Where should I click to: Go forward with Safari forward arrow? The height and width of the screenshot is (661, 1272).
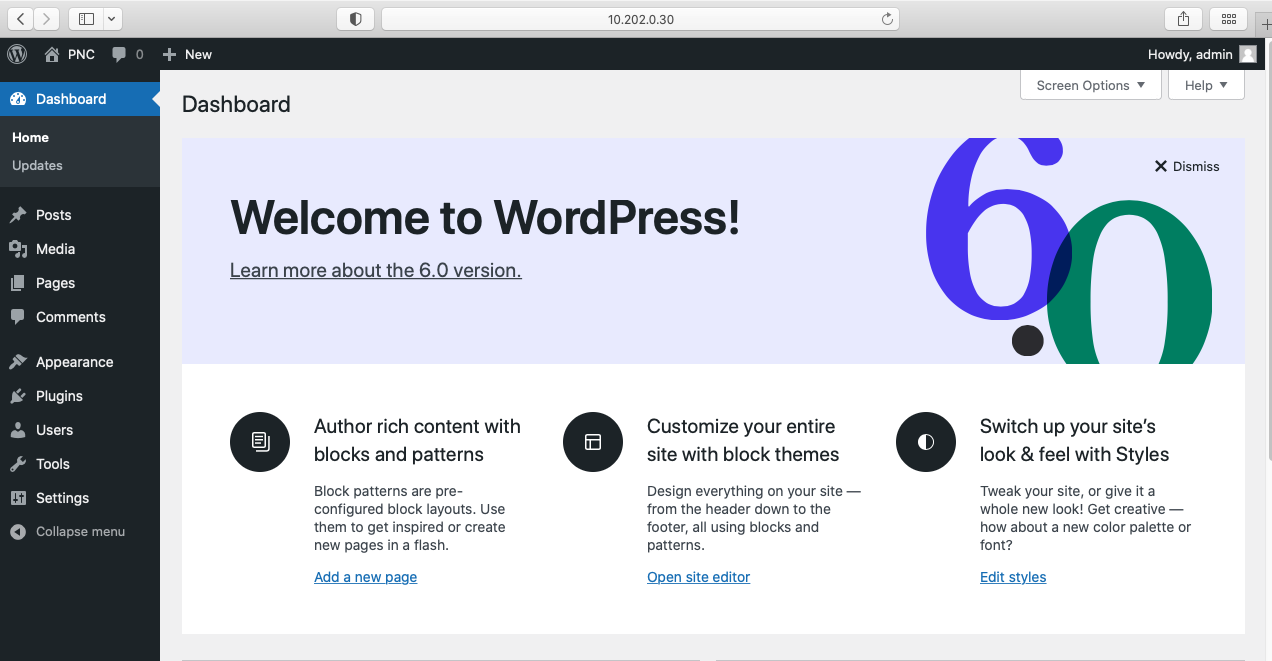pyautogui.click(x=47, y=19)
